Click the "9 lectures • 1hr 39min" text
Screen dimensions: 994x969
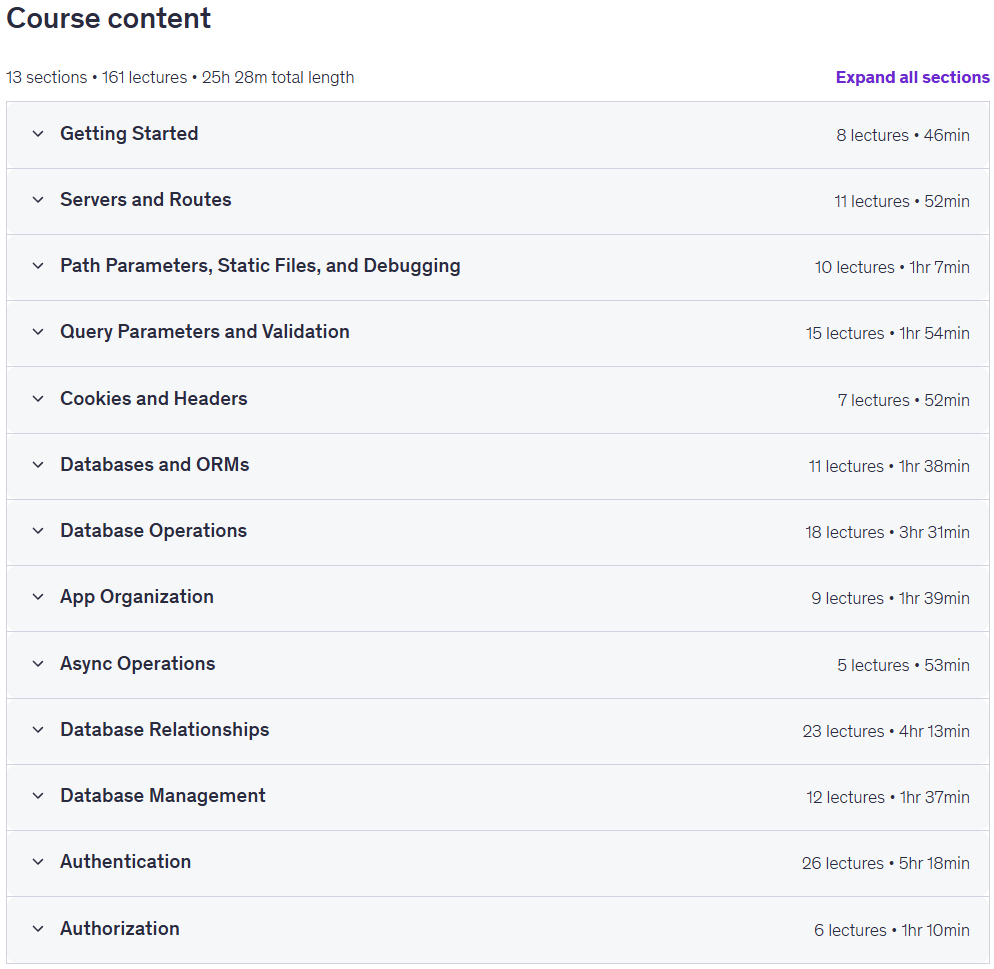pos(890,598)
